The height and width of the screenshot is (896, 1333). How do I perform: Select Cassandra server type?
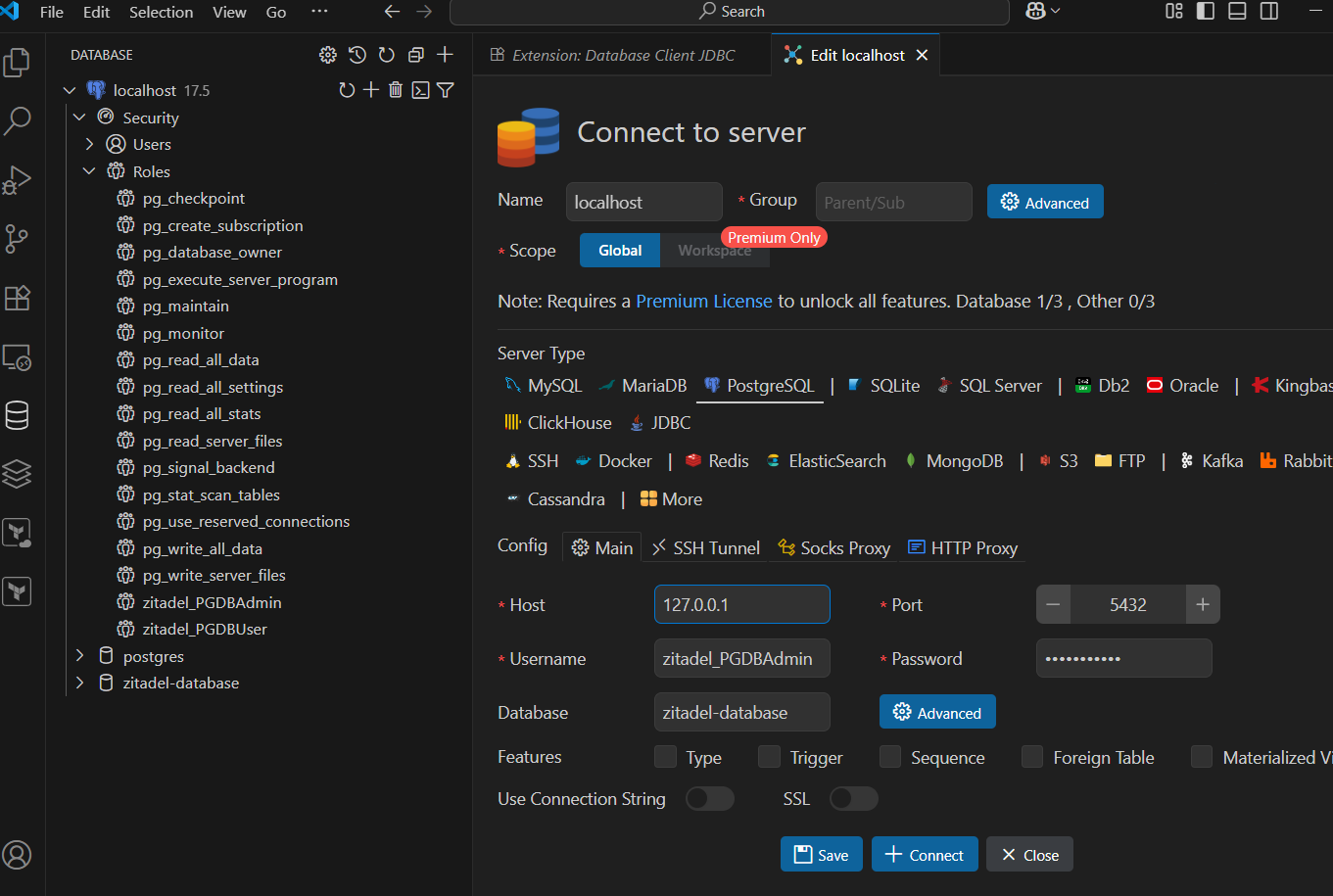(555, 499)
